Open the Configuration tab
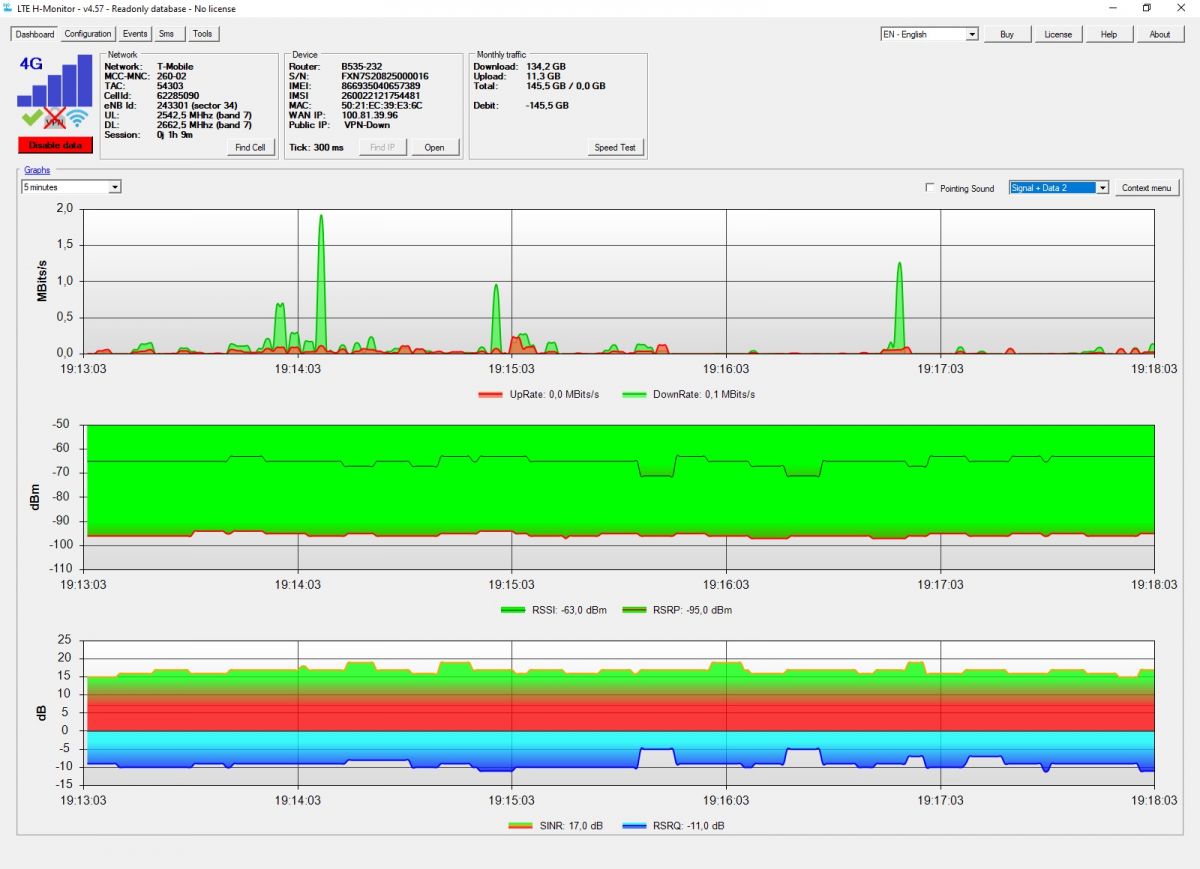The image size is (1200, 869). click(x=88, y=34)
